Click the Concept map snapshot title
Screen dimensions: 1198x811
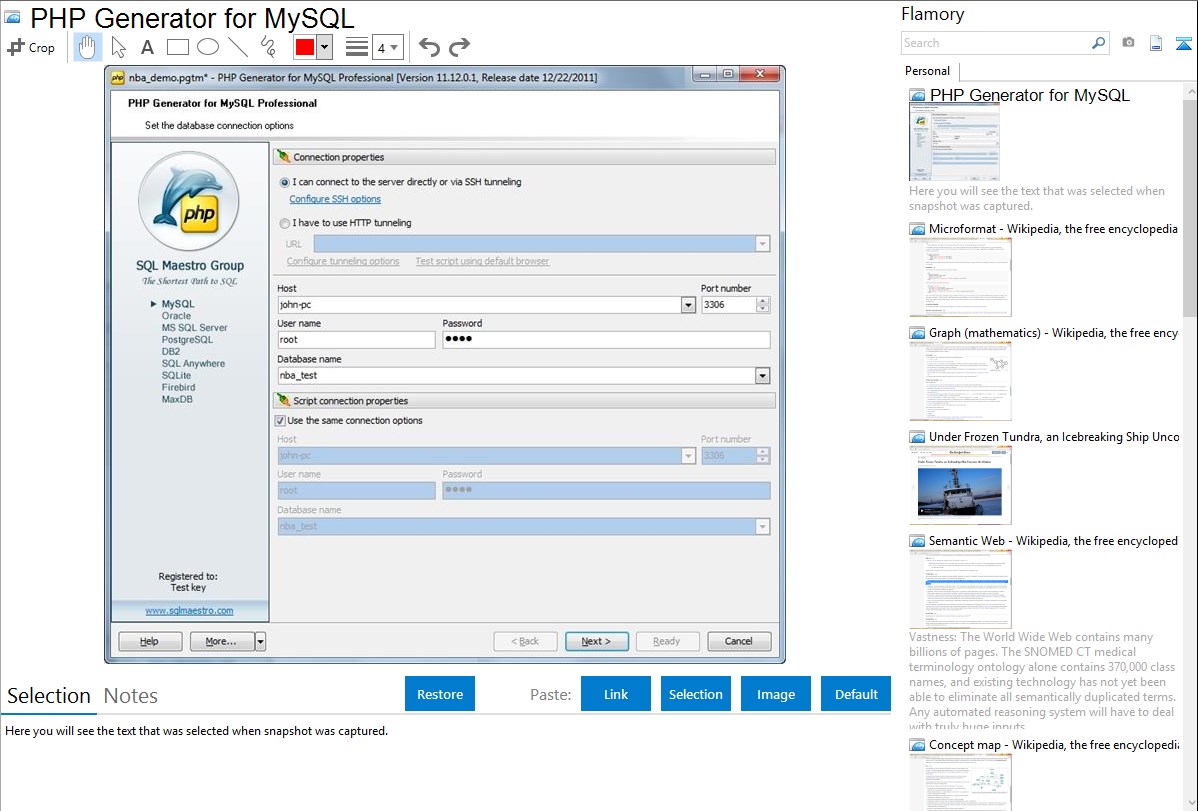pos(1054,745)
